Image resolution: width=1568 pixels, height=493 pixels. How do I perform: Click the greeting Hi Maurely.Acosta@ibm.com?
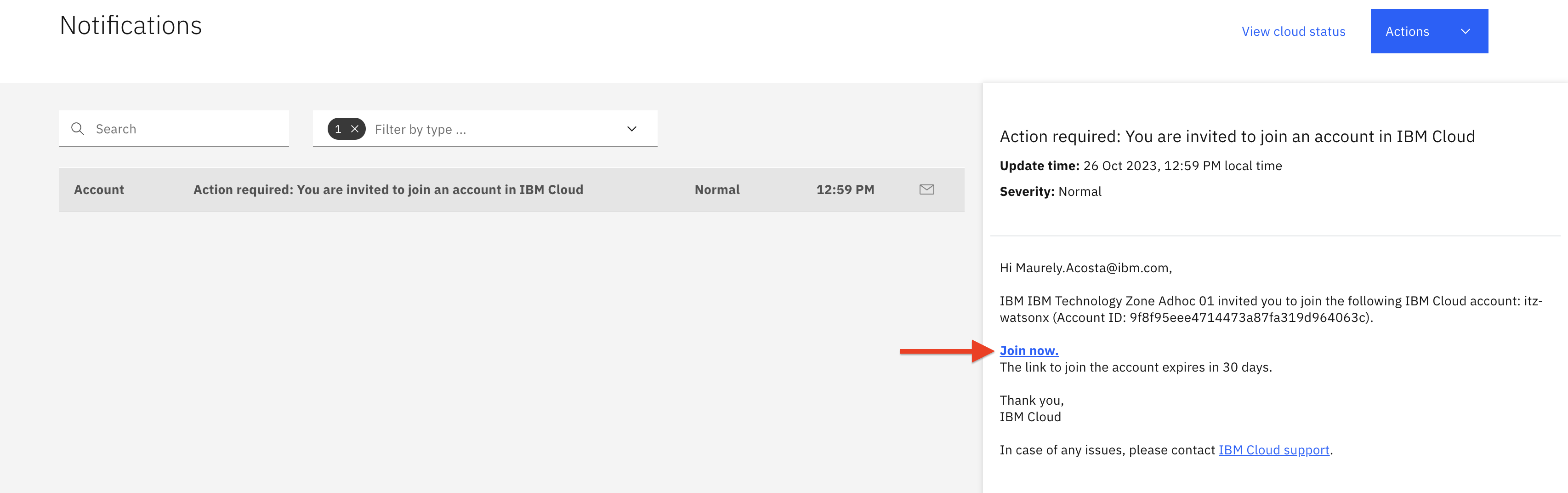tap(1085, 268)
